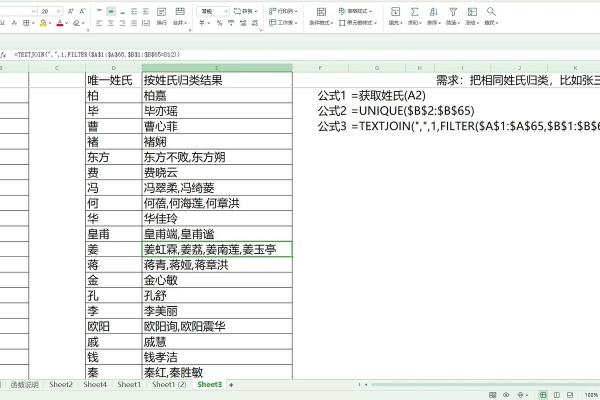This screenshot has width=600, height=400.
Task: Pick the yellow fill color swatch
Action: point(43,23)
